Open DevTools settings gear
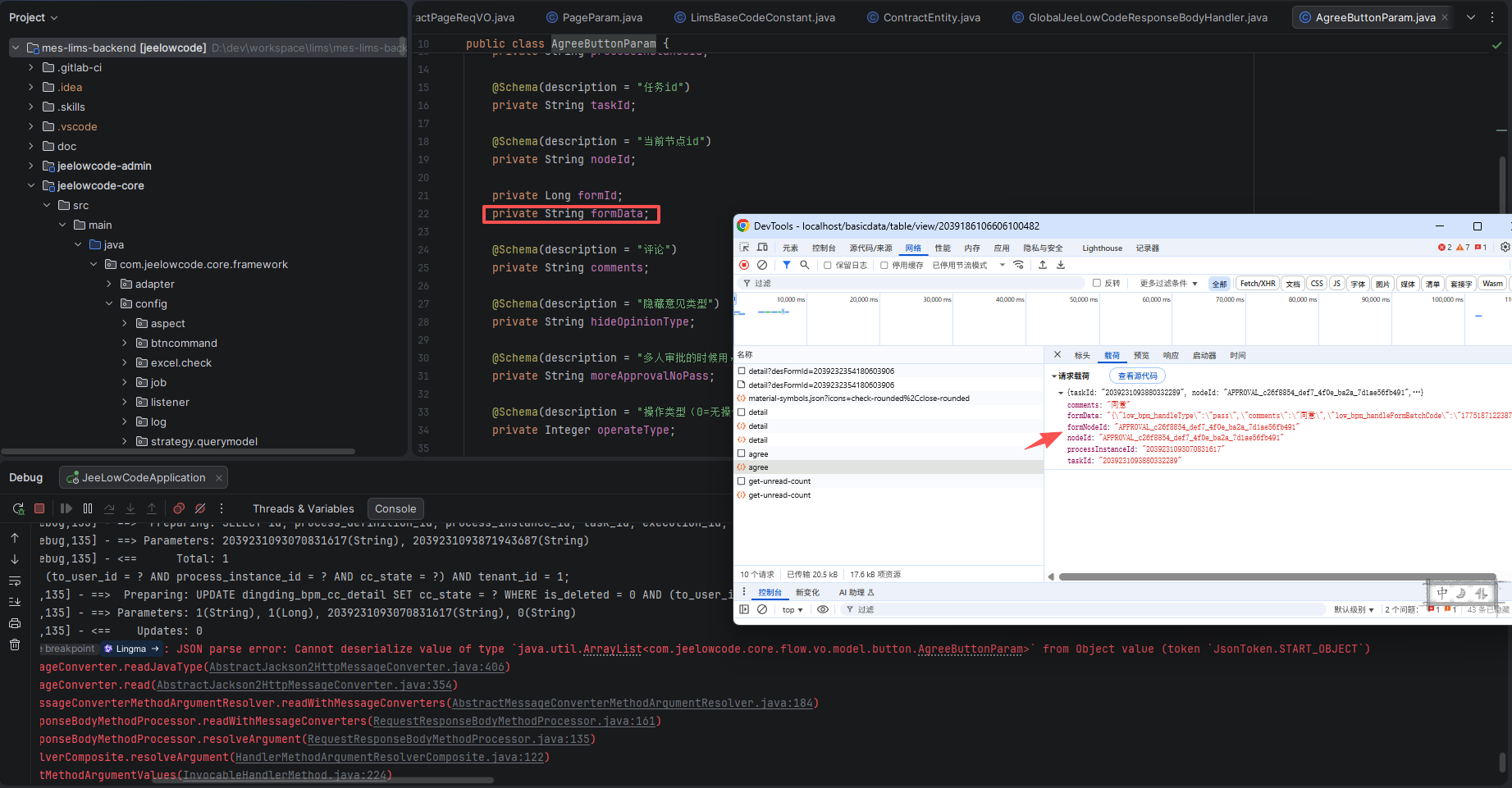 1505,247
